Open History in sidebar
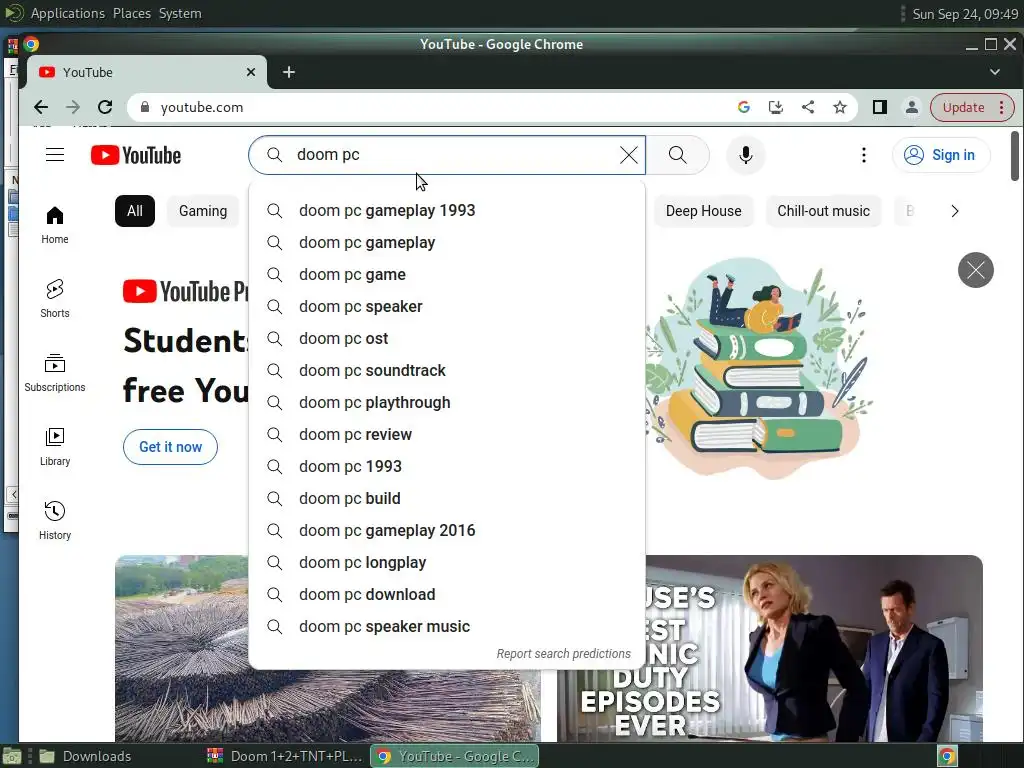 (x=55, y=520)
